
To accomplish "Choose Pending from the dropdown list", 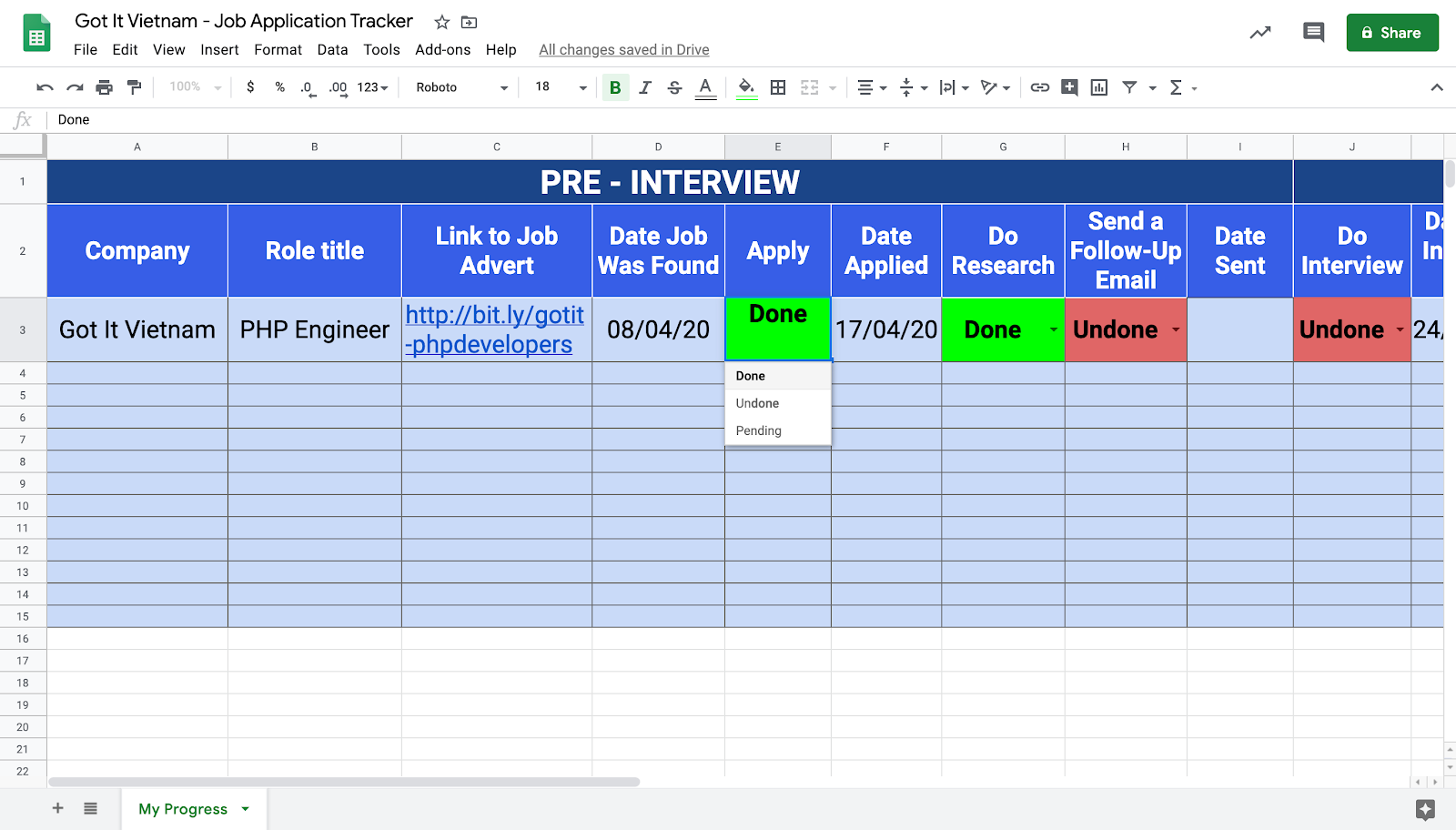I will (x=778, y=430).
